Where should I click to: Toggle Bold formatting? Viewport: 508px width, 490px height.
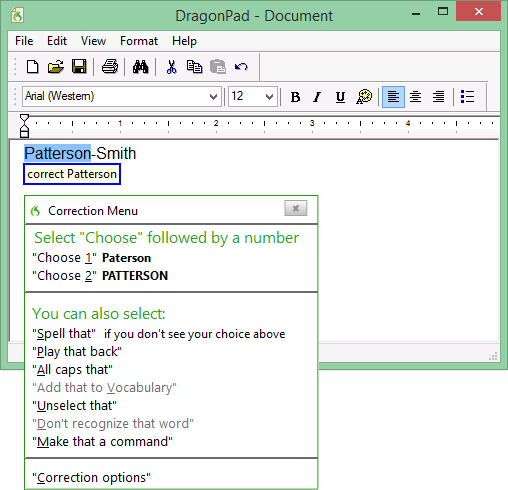coord(295,97)
